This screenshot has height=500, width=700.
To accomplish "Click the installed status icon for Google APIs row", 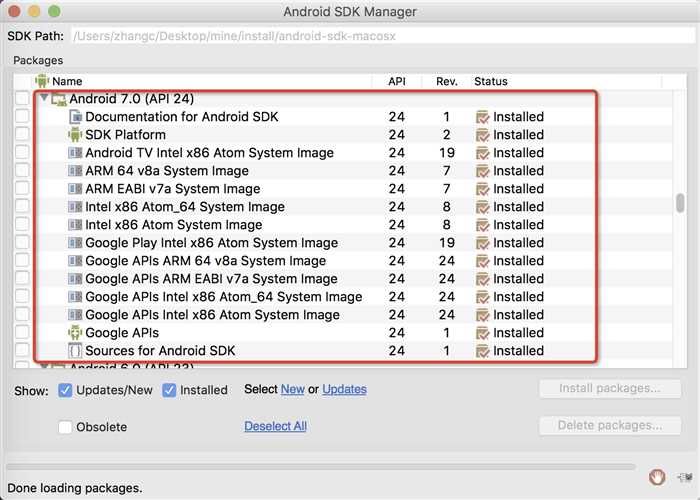I will click(x=483, y=333).
